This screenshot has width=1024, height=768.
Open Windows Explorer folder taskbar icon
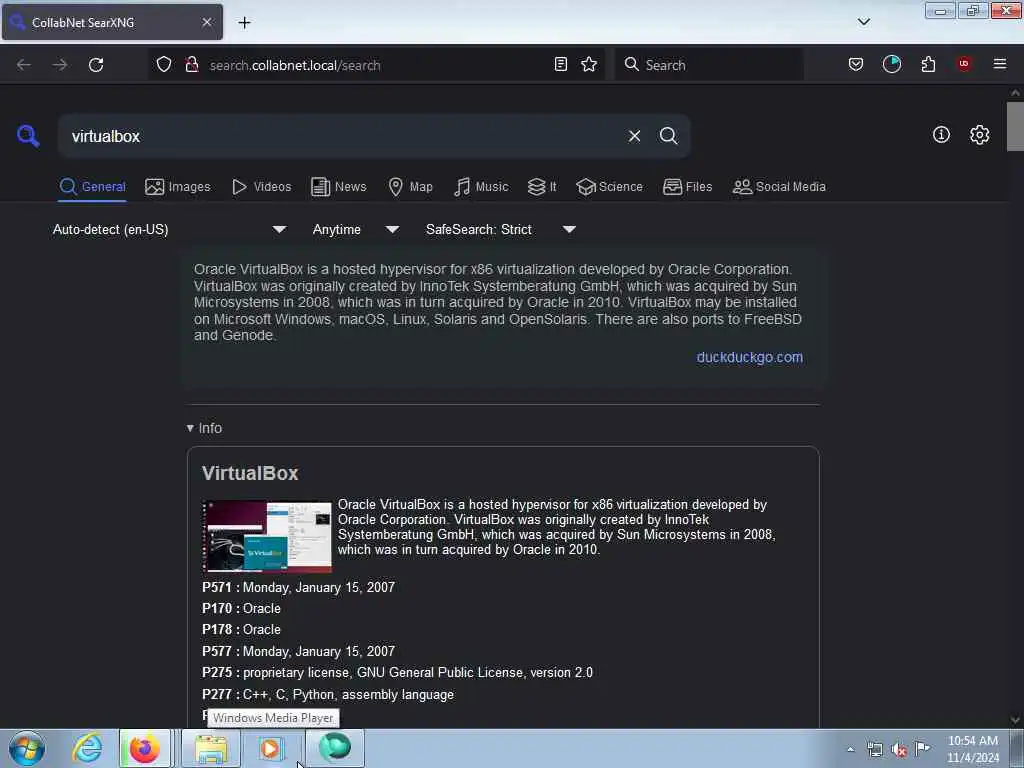click(x=210, y=748)
